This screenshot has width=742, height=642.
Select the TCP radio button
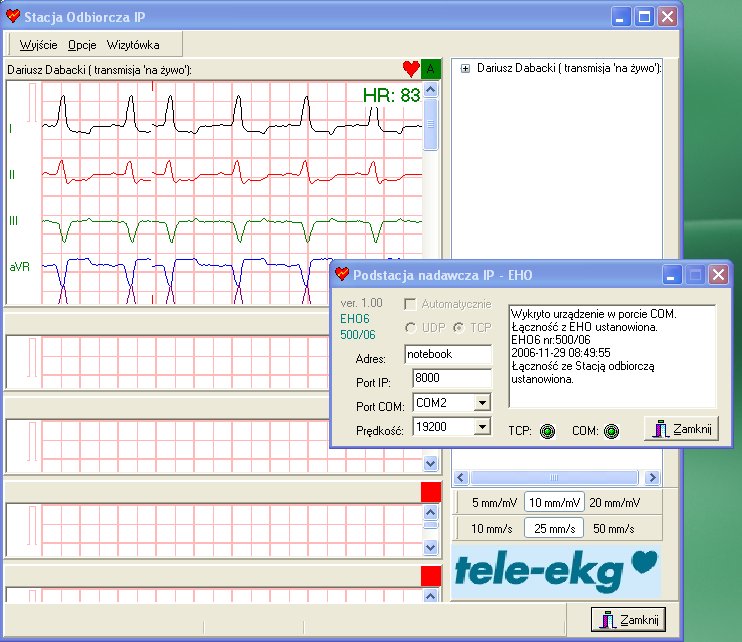[459, 327]
